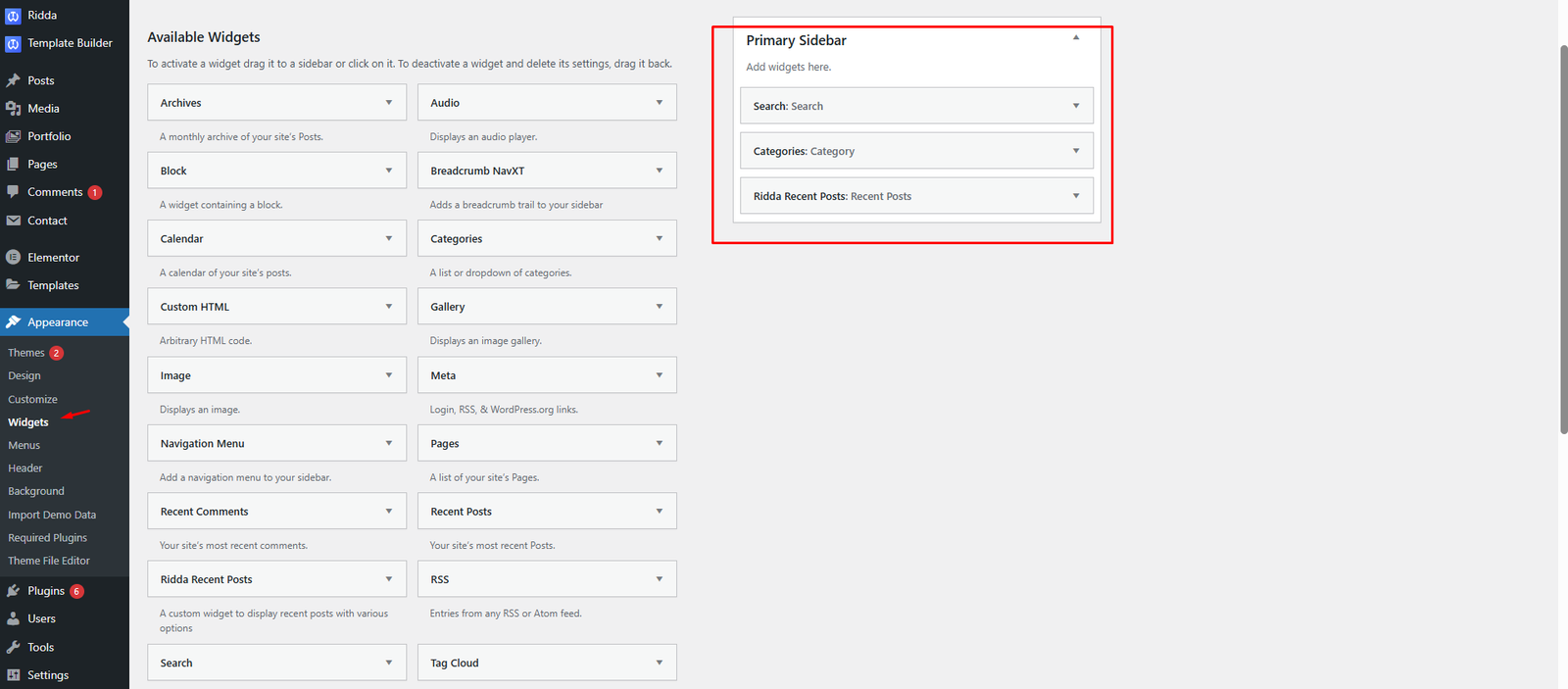
Task: Go to the Menus submenu item
Action: pyautogui.click(x=24, y=445)
